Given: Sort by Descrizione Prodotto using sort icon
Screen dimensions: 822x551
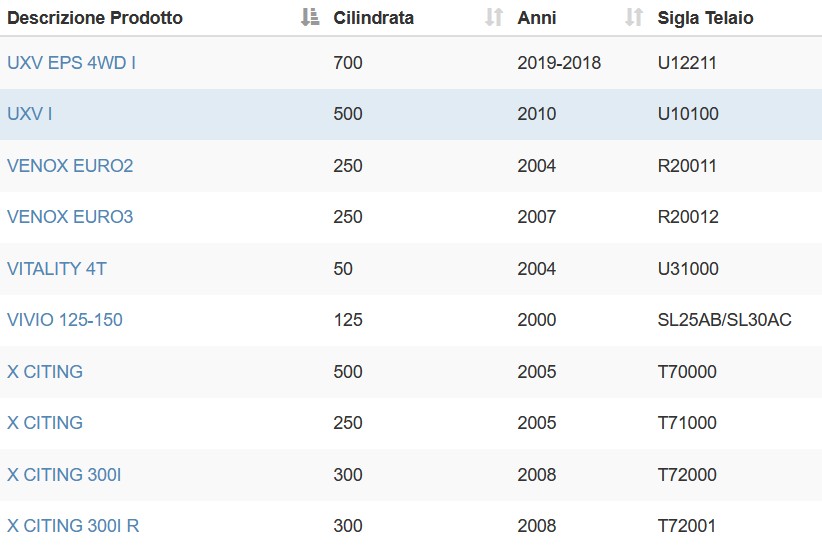Looking at the screenshot, I should (310, 17).
